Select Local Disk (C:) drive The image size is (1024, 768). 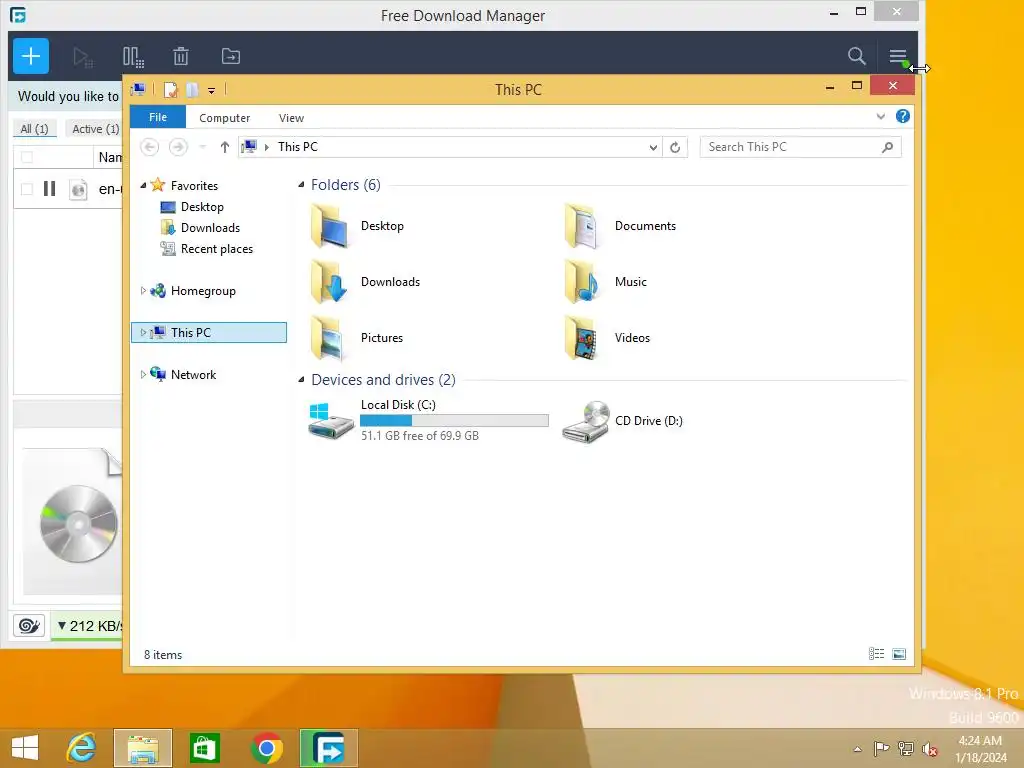pyautogui.click(x=428, y=421)
